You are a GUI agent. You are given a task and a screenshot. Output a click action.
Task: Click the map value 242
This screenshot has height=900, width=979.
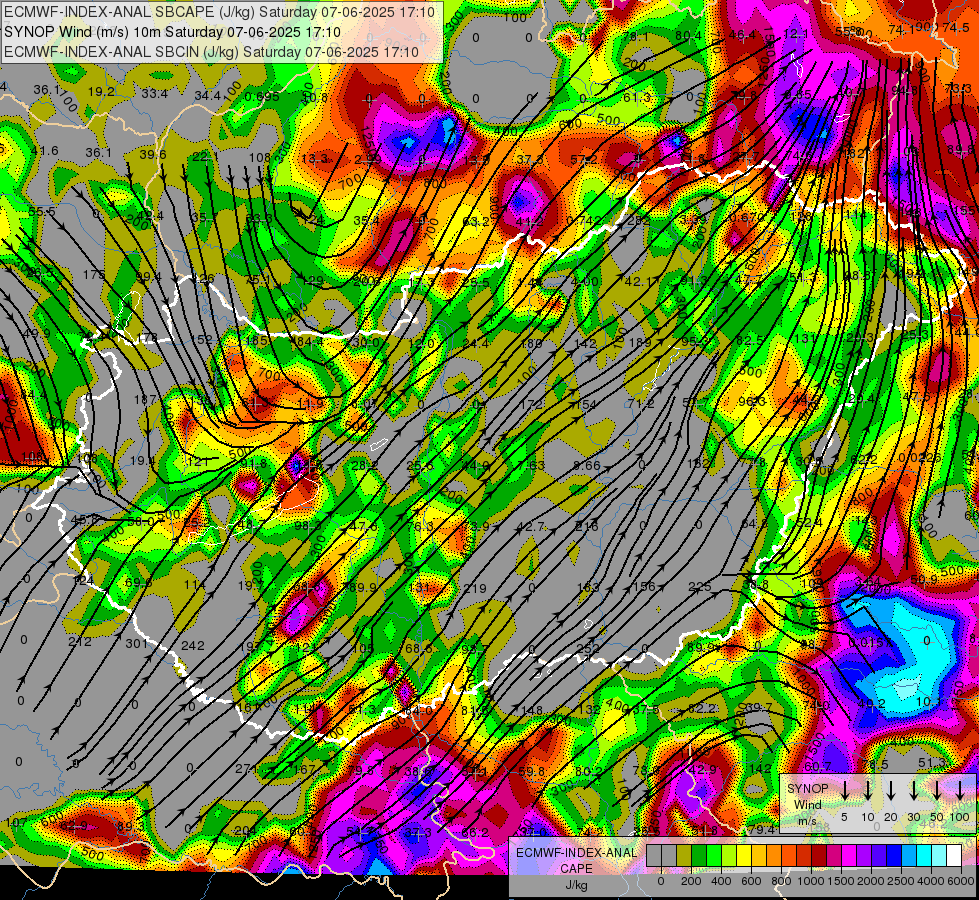[192, 645]
